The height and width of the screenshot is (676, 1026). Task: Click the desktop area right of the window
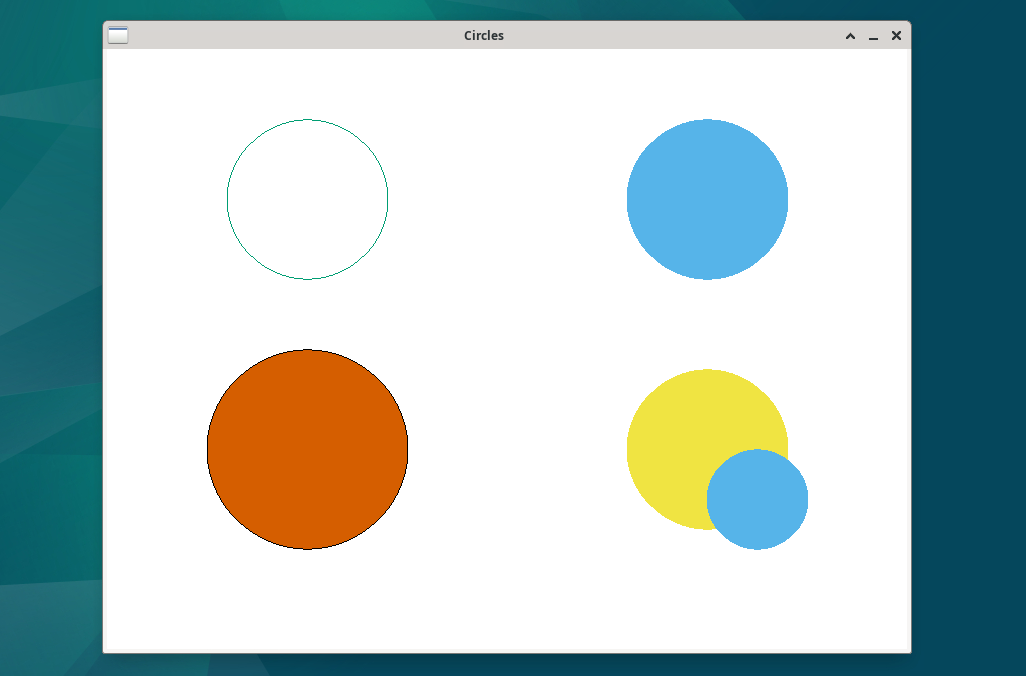(970, 340)
